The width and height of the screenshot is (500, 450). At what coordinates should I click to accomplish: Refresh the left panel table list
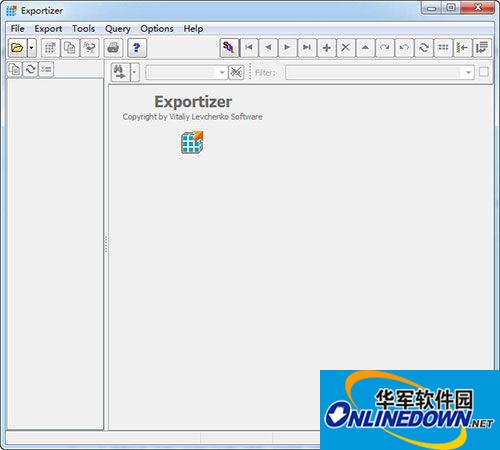30,69
